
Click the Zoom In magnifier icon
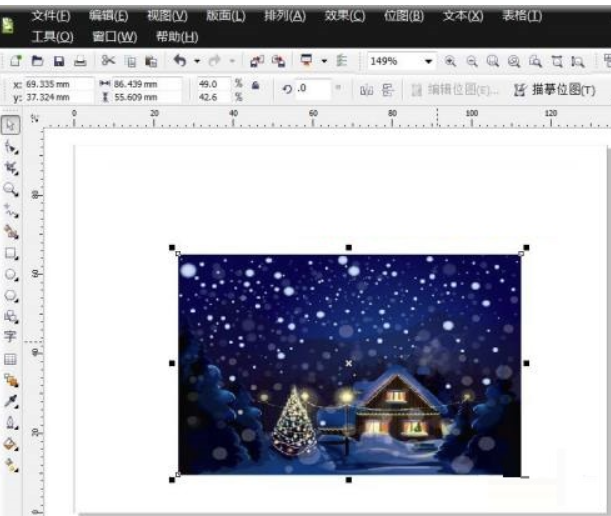450,61
